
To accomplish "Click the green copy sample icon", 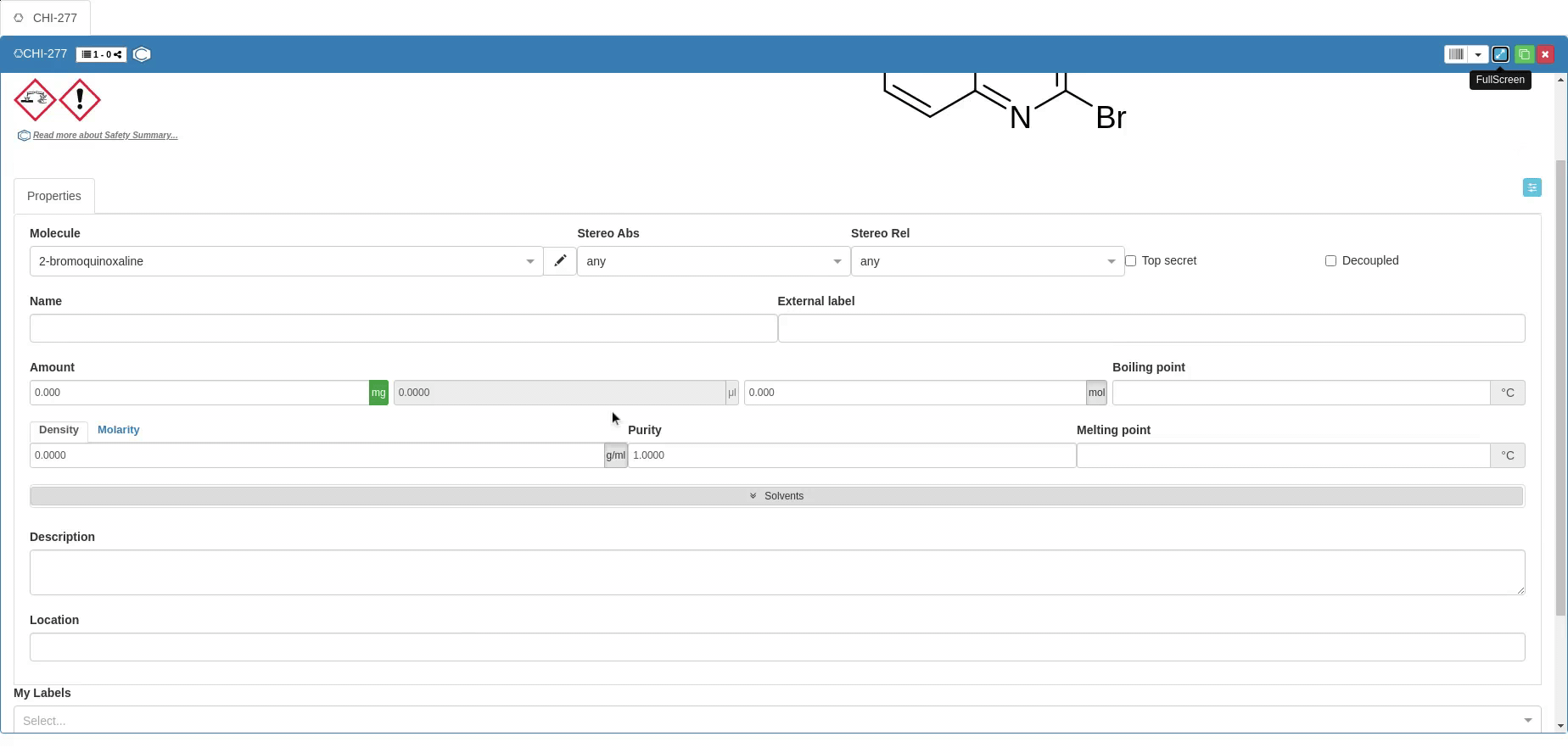I will (1524, 54).
